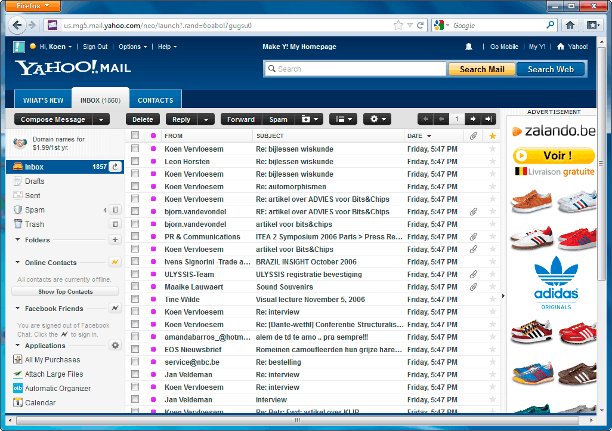The height and width of the screenshot is (431, 612).
Task: Click the Firefox home icon
Action: (570, 25)
